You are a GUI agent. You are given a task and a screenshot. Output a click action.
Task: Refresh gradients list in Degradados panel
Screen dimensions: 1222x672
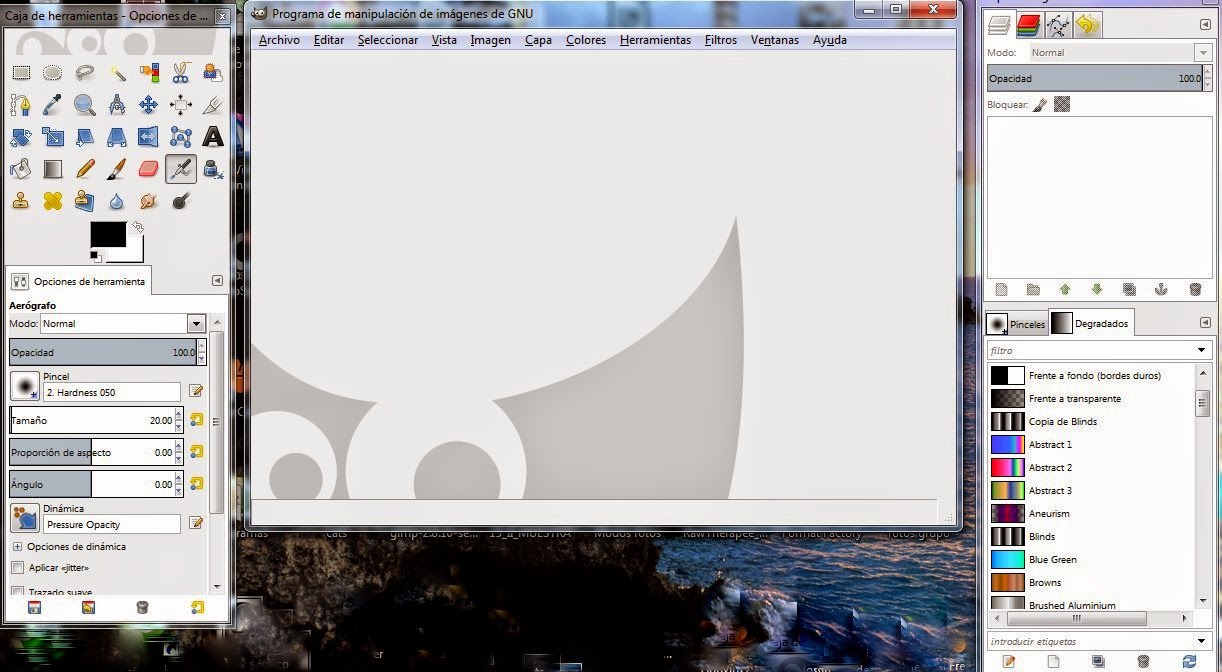1189,661
